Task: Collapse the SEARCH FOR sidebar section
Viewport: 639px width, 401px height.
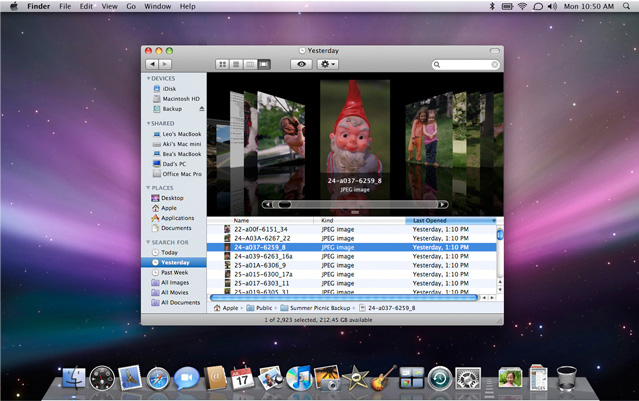Action: click(x=148, y=242)
